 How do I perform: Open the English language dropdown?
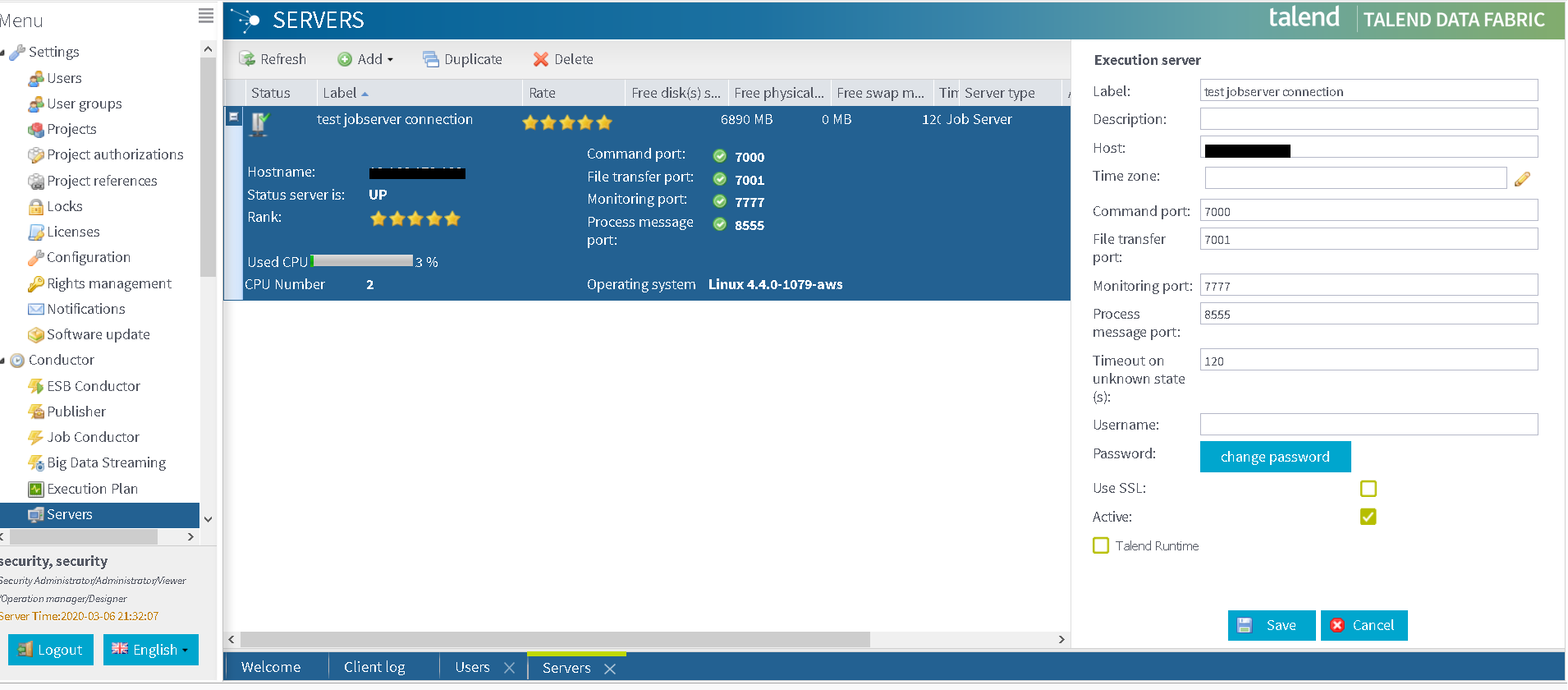[151, 650]
